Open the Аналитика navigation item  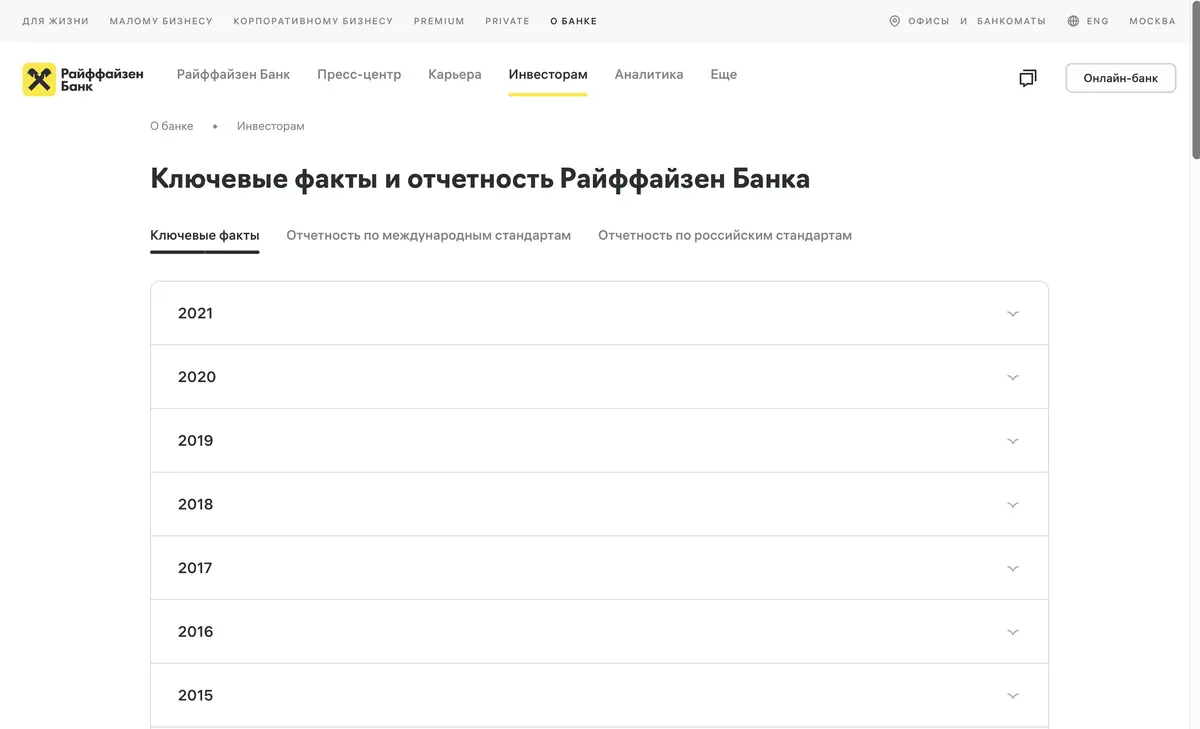(x=649, y=74)
